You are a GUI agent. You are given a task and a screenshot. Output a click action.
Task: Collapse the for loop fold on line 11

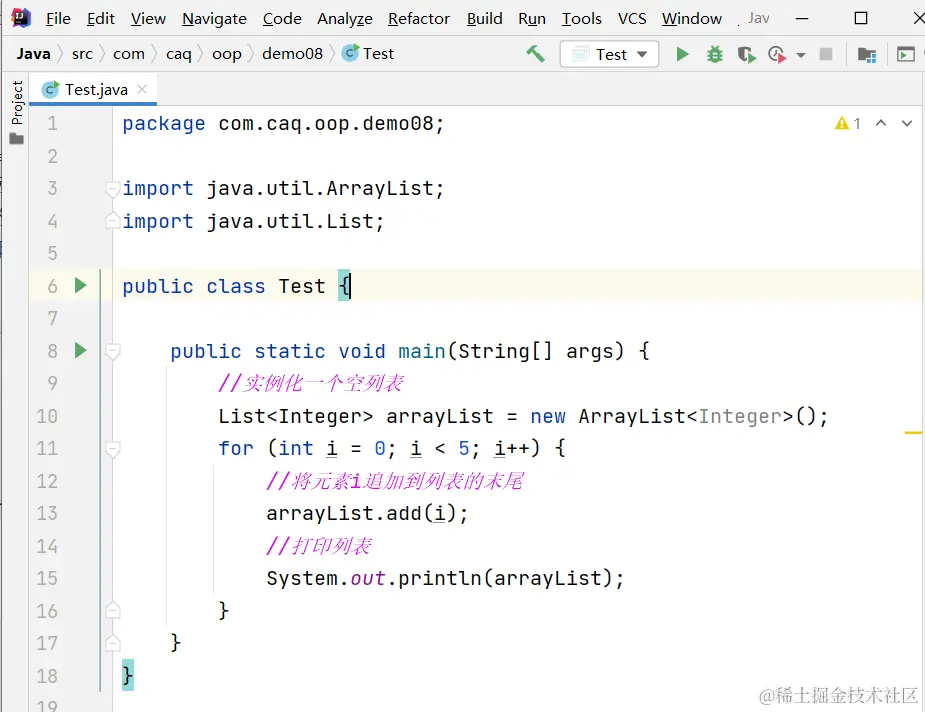click(112, 449)
